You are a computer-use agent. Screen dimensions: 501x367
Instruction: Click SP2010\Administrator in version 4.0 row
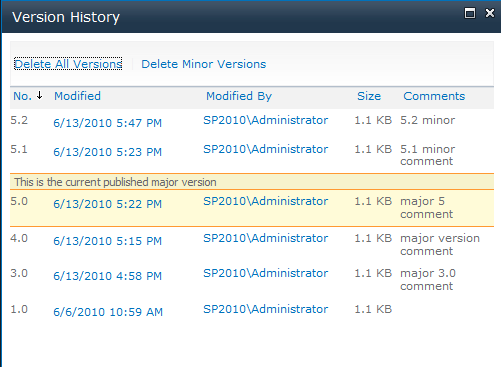266,238
